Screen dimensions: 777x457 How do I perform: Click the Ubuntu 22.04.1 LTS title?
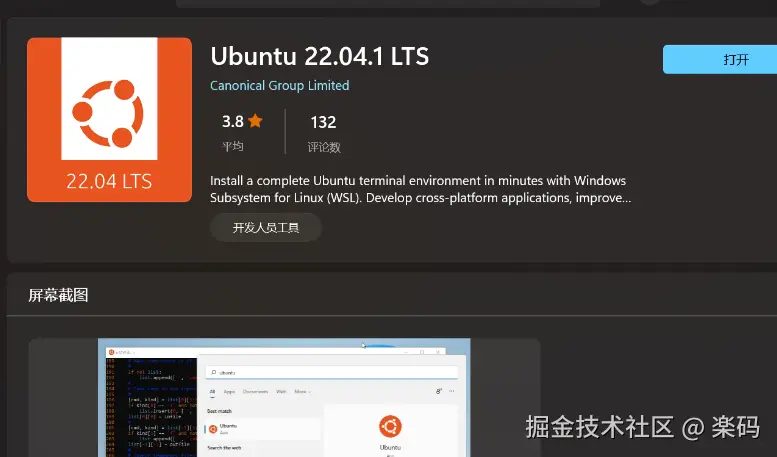(x=320, y=56)
